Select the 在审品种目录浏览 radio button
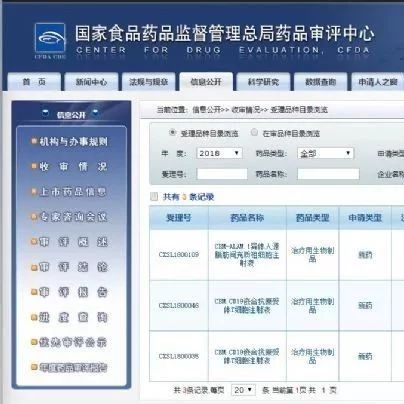Screen dimensions: 404x404 [254, 132]
